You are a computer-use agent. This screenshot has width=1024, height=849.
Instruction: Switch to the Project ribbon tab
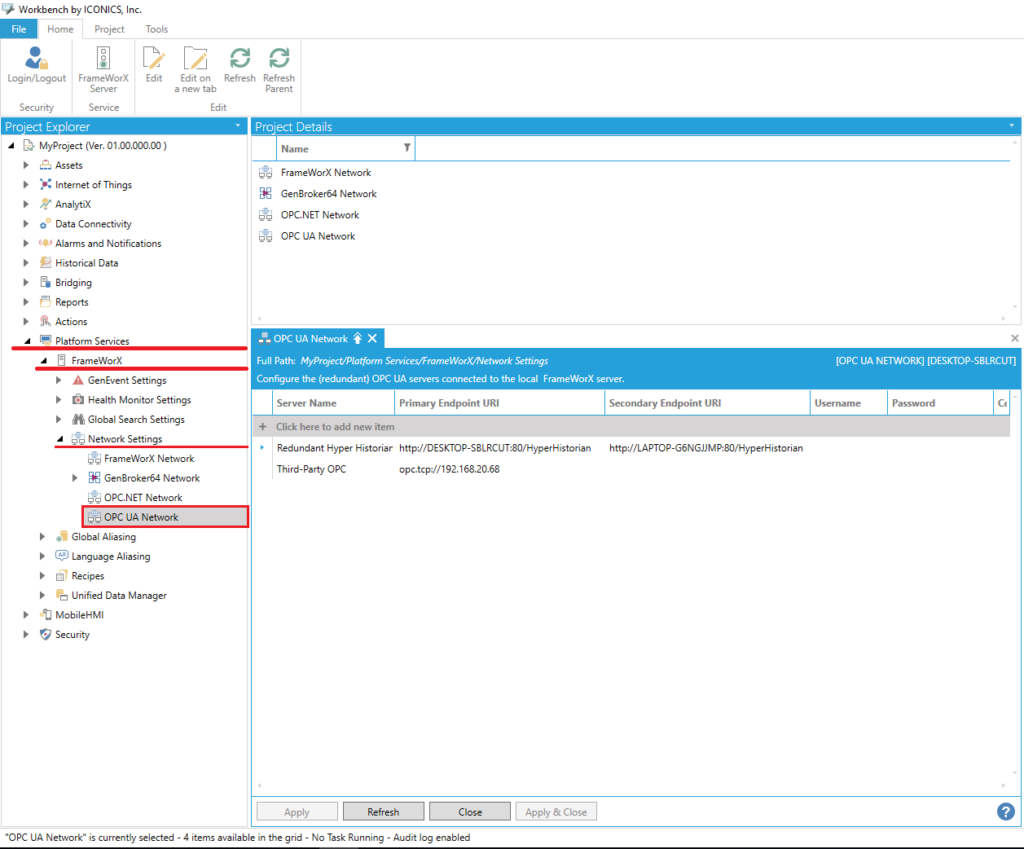click(x=109, y=29)
